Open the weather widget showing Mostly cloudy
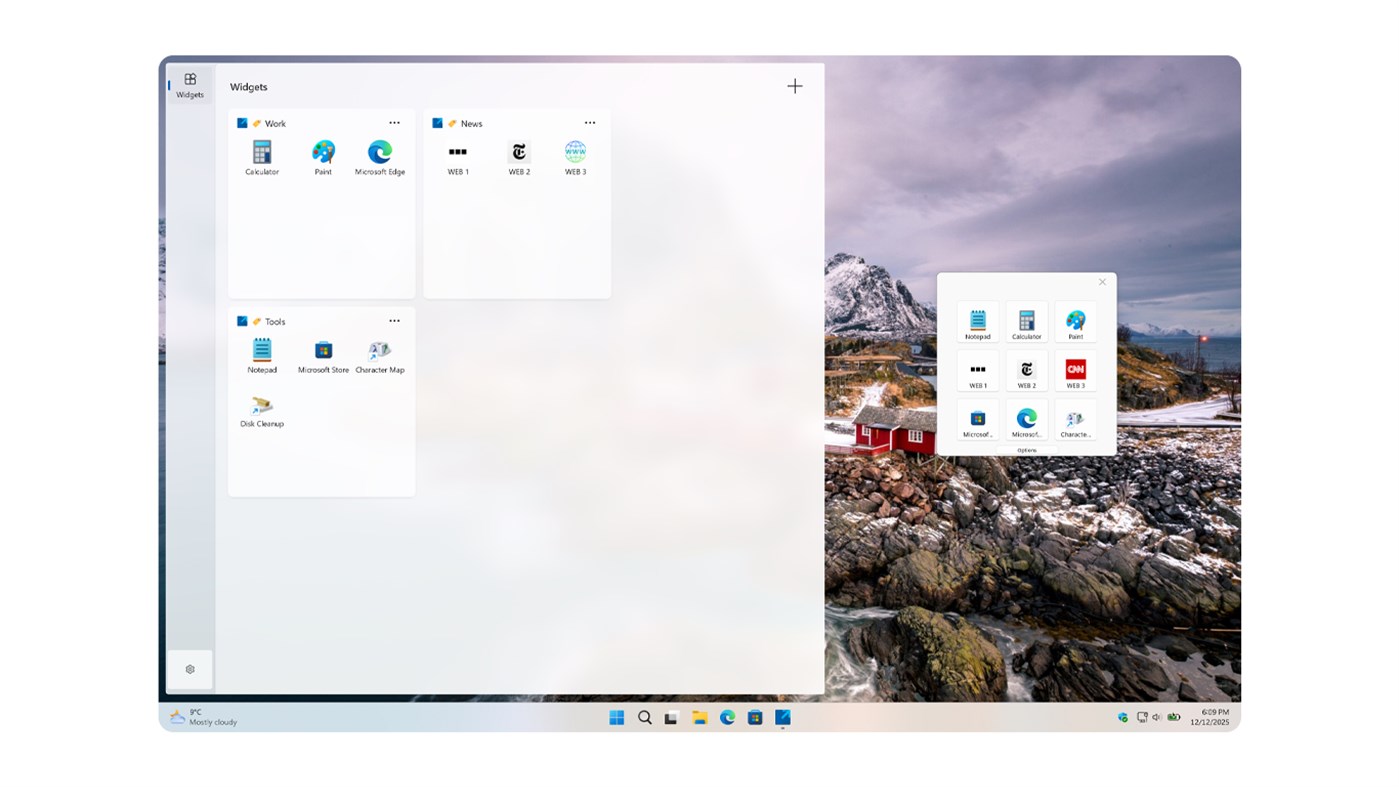 (x=198, y=716)
